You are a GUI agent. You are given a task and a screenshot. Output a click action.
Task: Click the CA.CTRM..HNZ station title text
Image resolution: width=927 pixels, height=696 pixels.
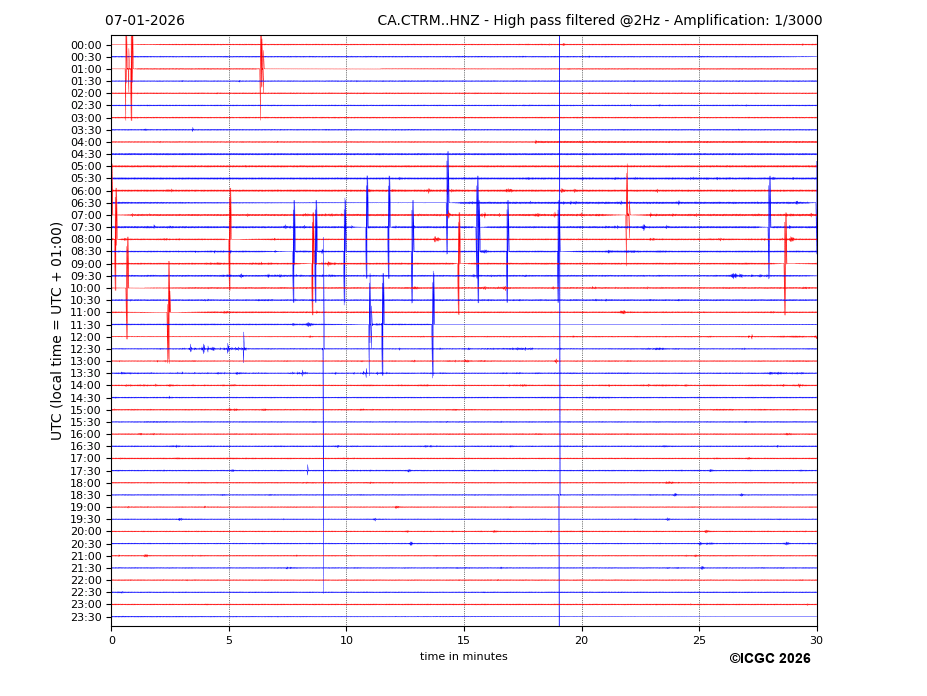[x=599, y=21]
